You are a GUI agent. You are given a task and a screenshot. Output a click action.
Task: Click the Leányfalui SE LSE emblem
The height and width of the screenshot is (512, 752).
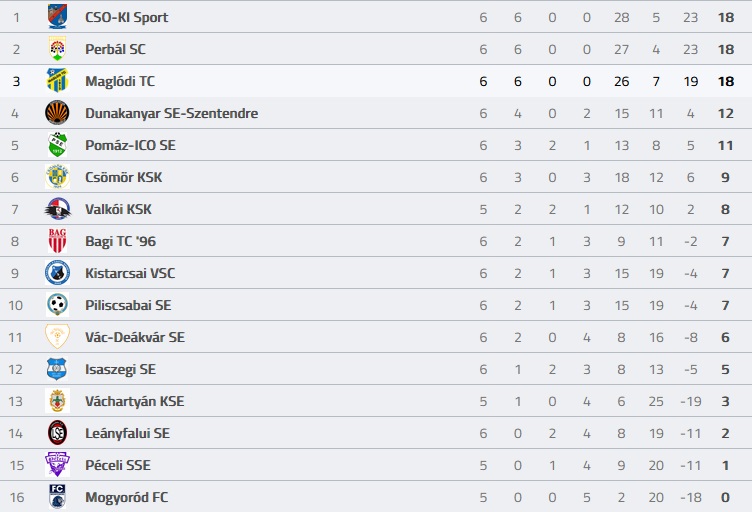57,433
